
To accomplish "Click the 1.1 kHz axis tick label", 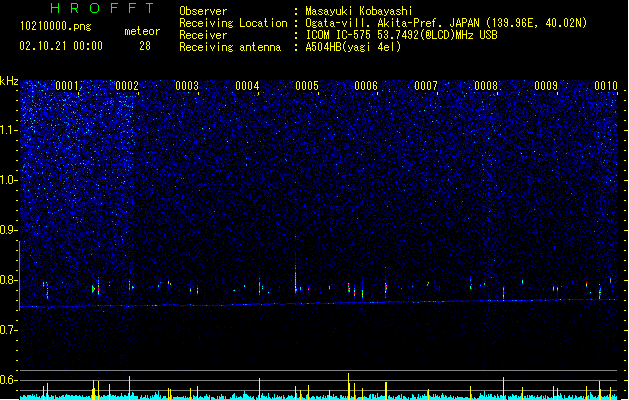I will 8,130.
